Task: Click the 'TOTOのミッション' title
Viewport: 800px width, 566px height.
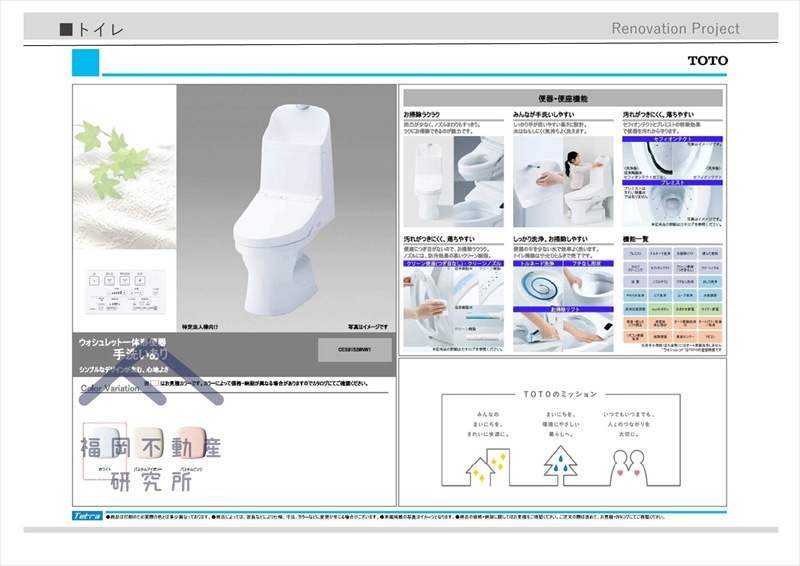Action: tap(560, 394)
